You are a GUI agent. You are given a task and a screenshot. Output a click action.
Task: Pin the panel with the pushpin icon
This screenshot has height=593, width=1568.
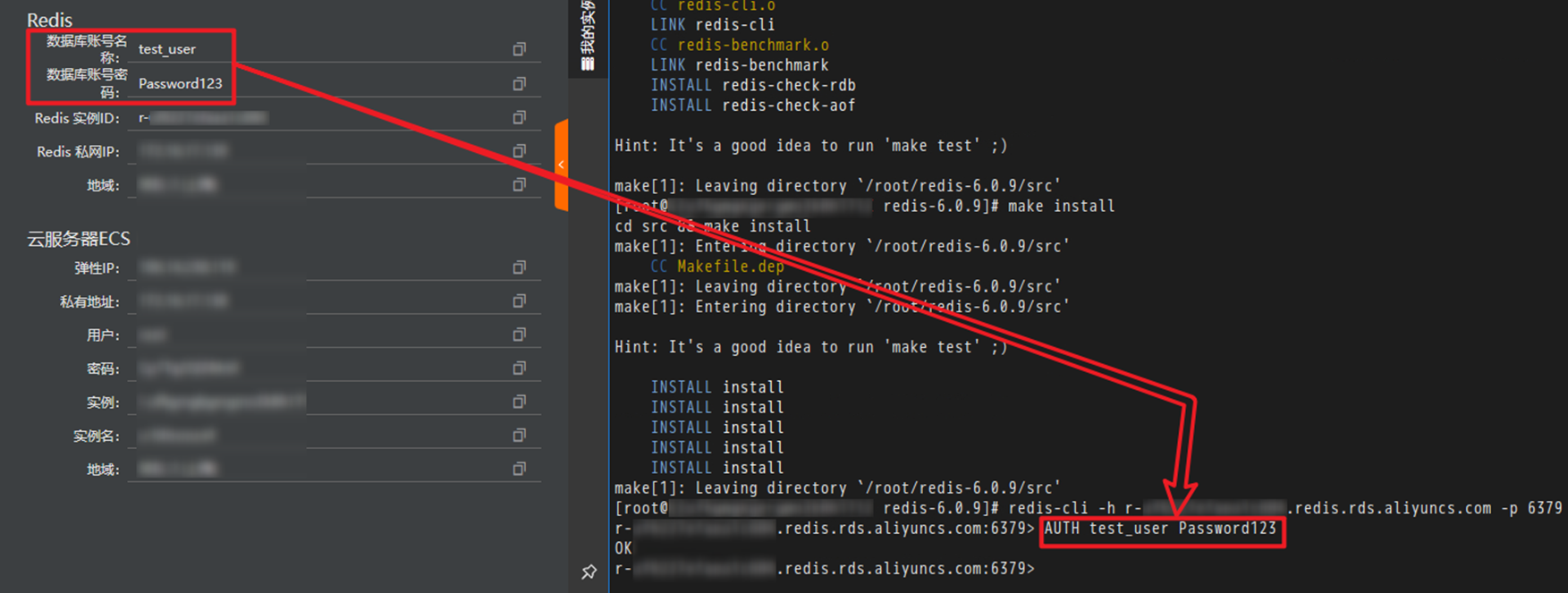589,572
